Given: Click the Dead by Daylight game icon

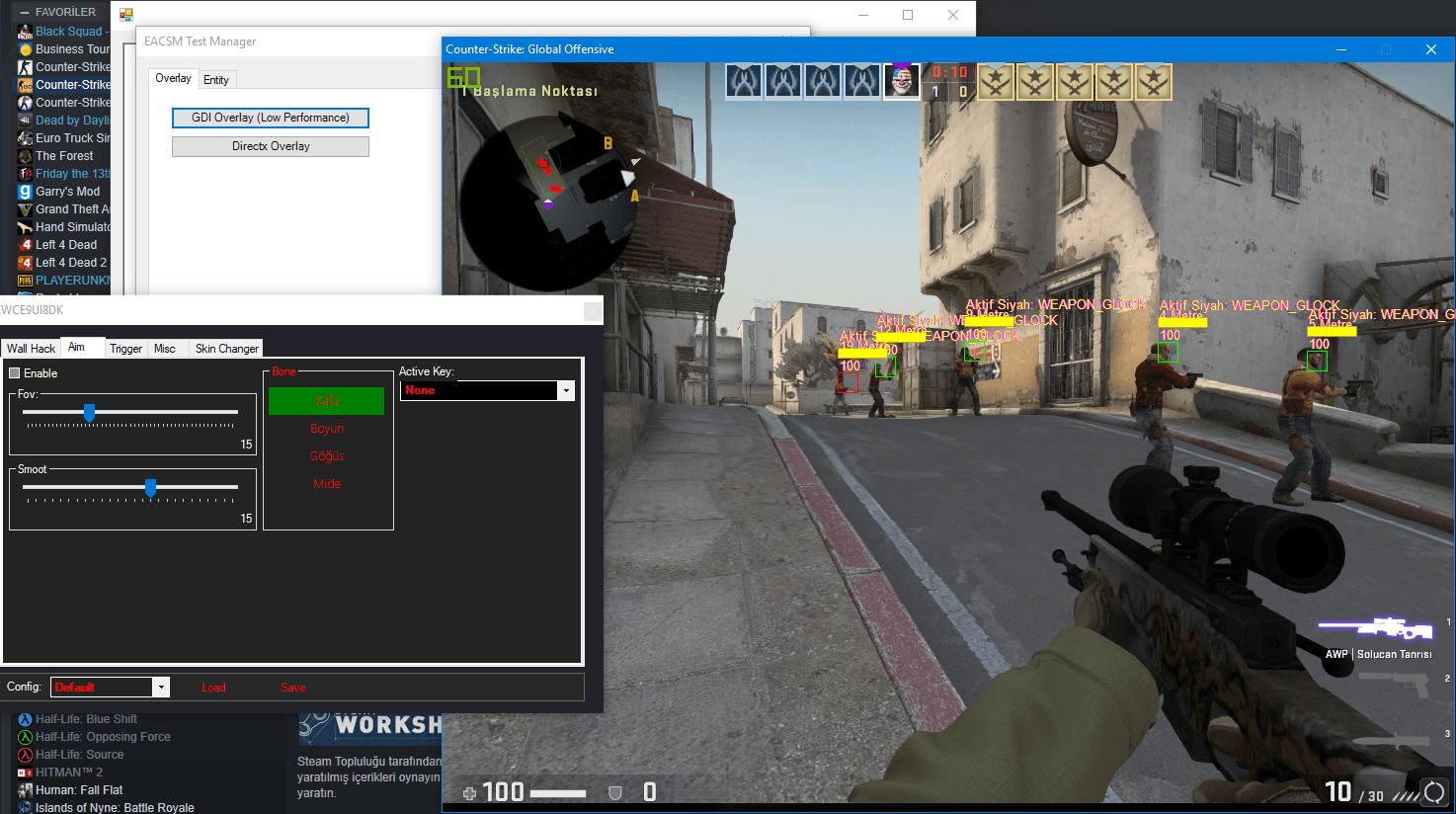Looking at the screenshot, I should (25, 121).
